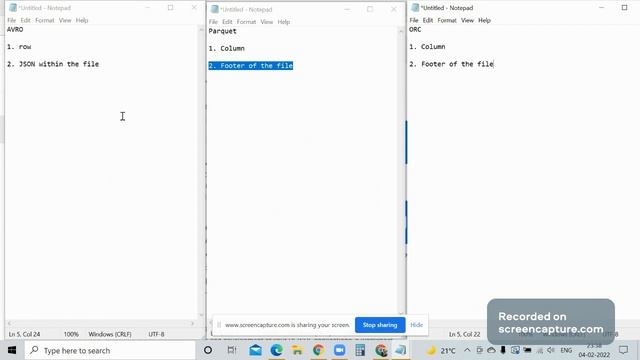Open the Windows Start menu
The width and height of the screenshot is (640, 360).
[x=12, y=350]
